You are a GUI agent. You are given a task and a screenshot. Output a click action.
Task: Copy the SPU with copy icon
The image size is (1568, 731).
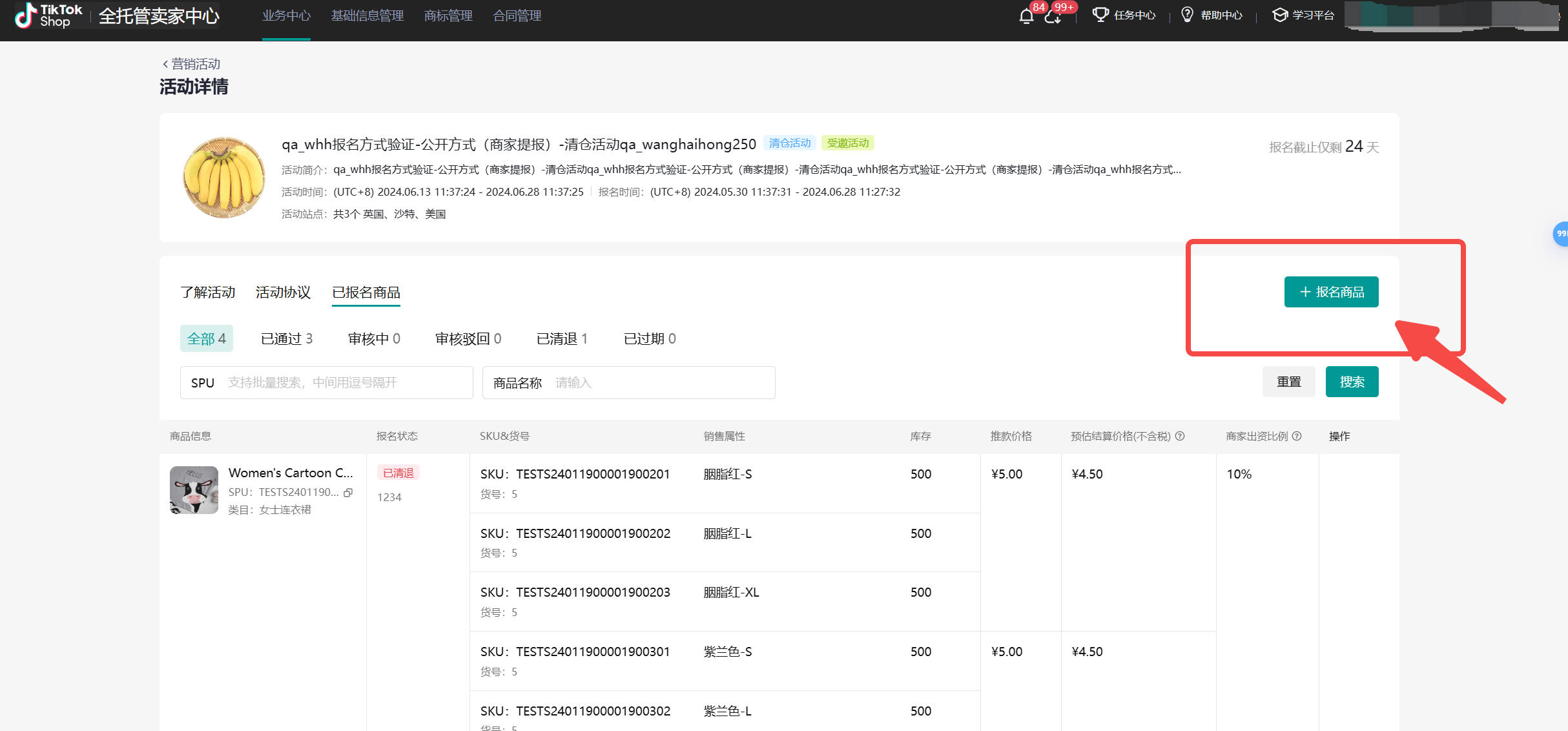[x=348, y=492]
